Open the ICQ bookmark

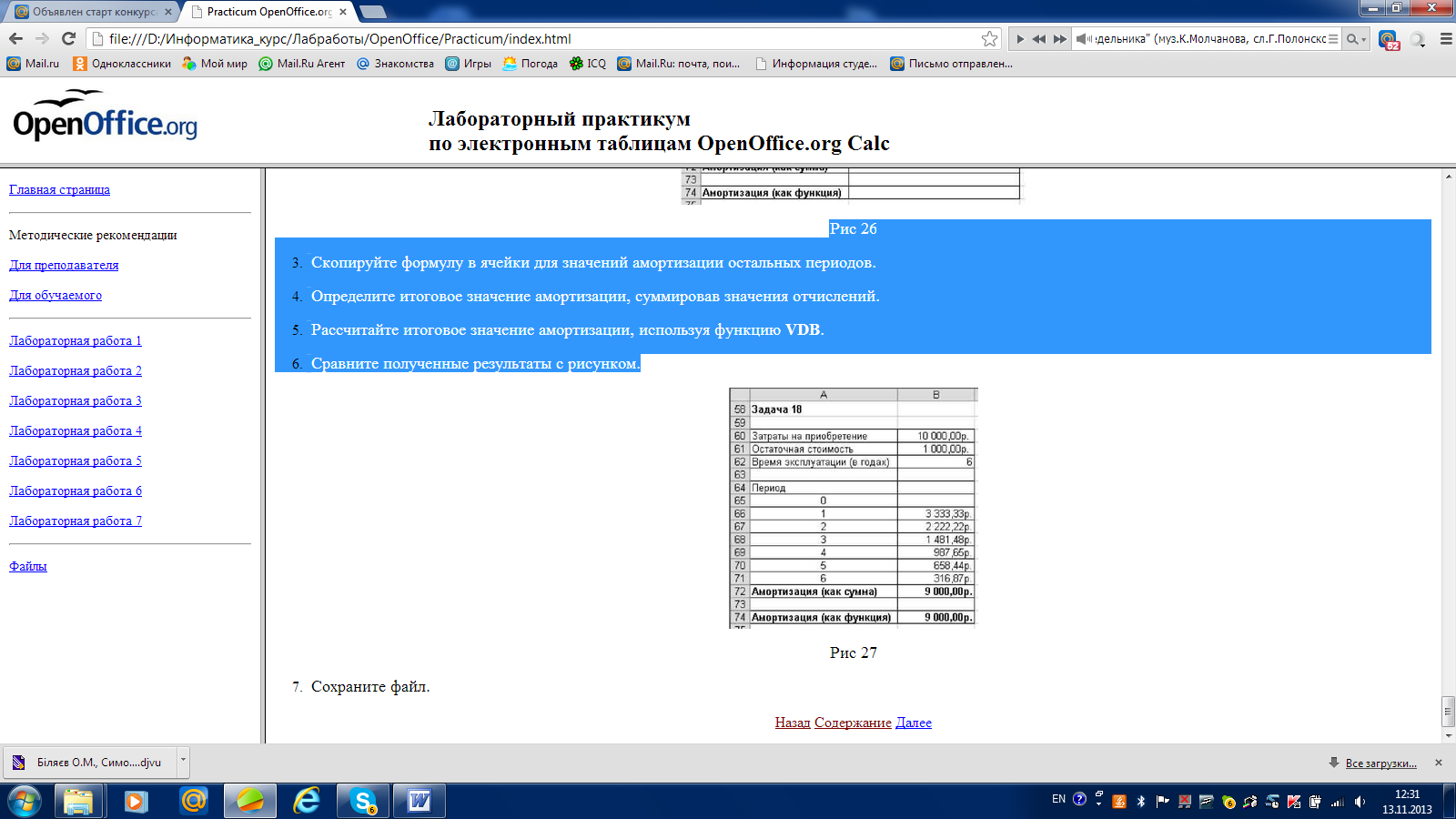click(587, 64)
